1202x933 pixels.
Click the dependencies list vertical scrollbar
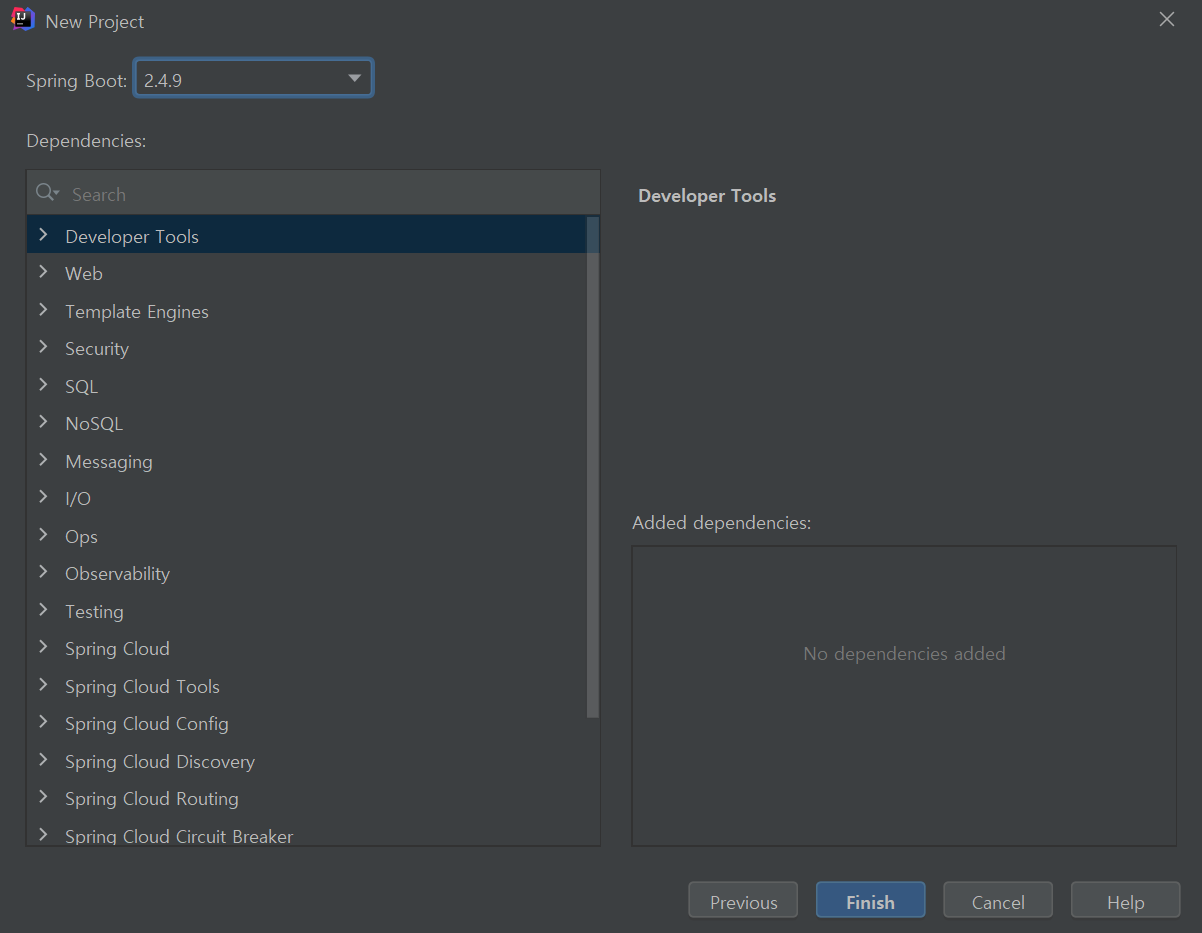coord(593,467)
